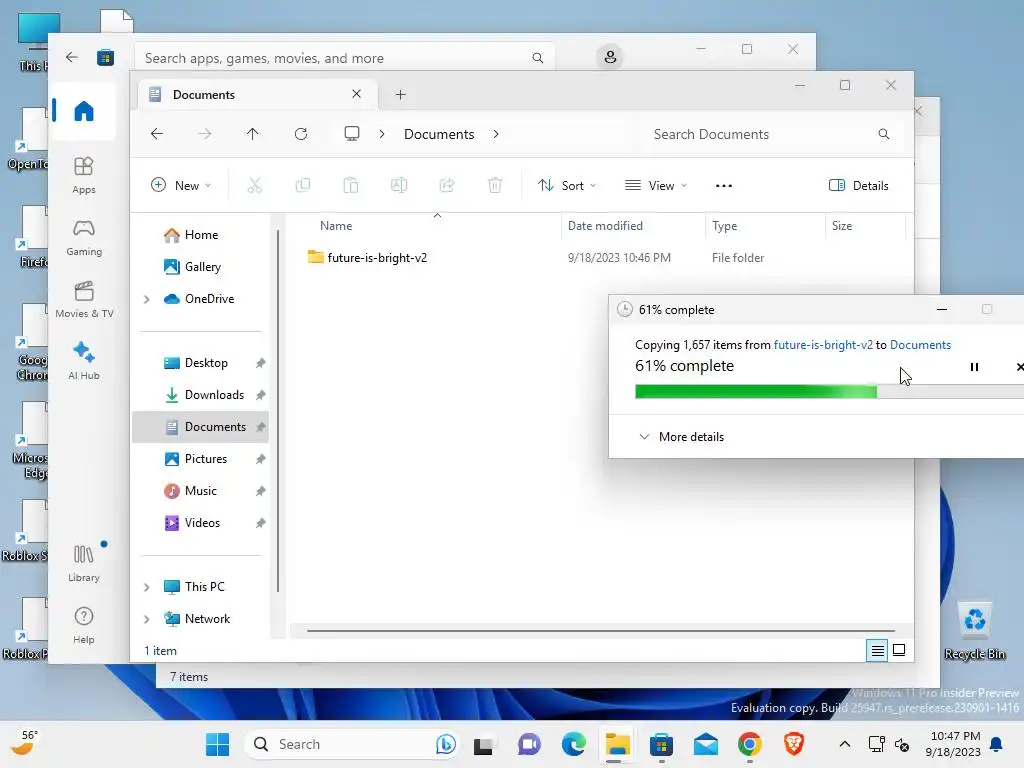The image size is (1024, 768).
Task: Open Recycle Bin desktop icon
Action: tap(975, 631)
